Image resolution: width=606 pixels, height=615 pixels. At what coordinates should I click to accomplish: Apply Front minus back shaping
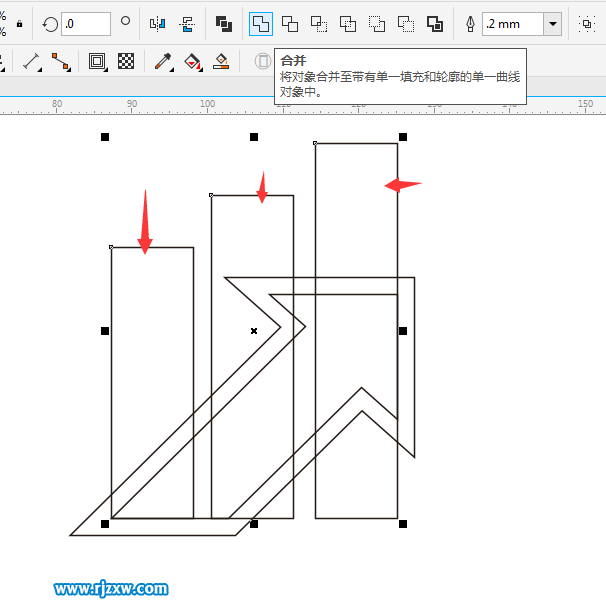[x=377, y=23]
